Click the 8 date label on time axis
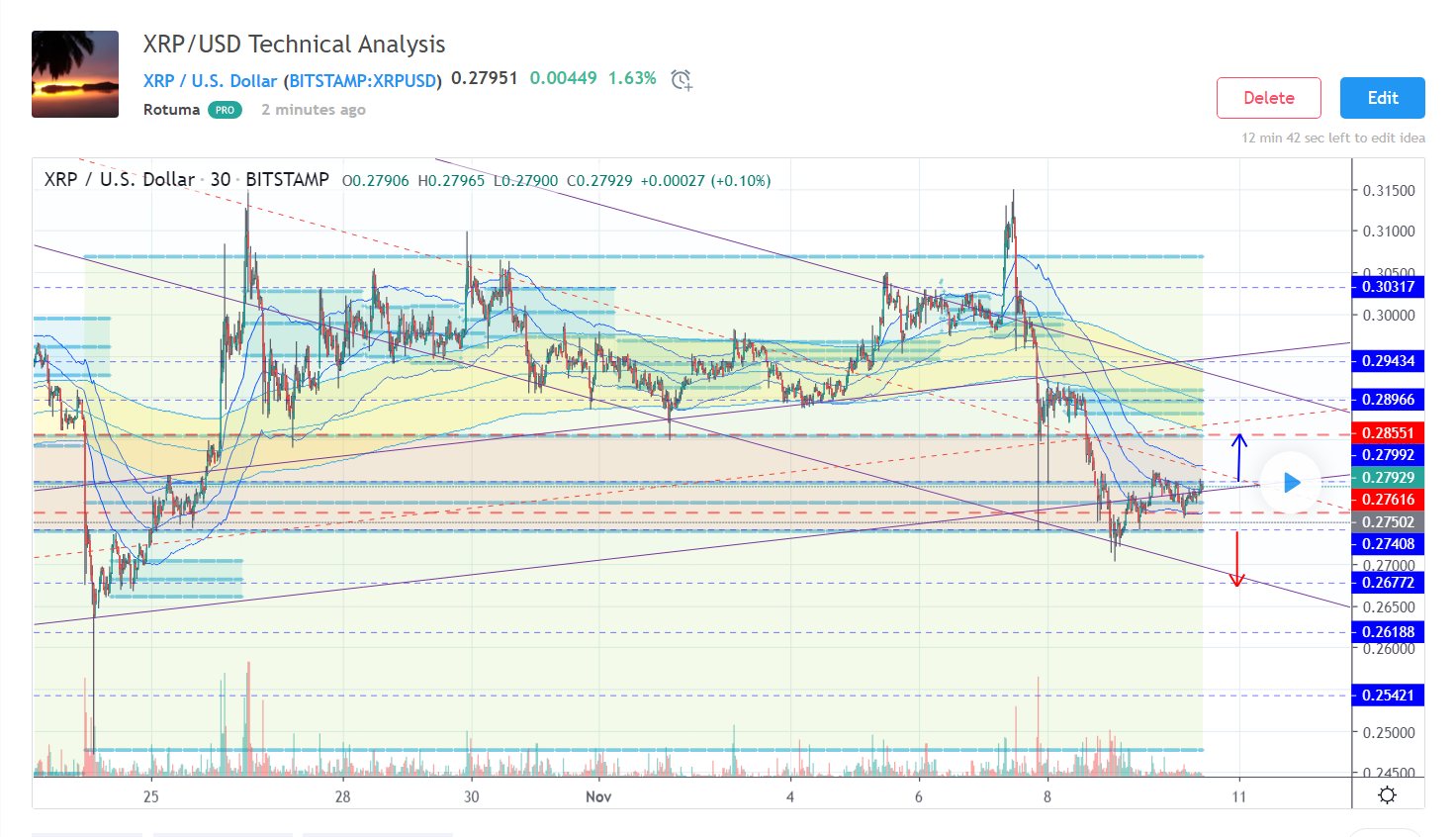This screenshot has height=837, width=1456. [1046, 796]
